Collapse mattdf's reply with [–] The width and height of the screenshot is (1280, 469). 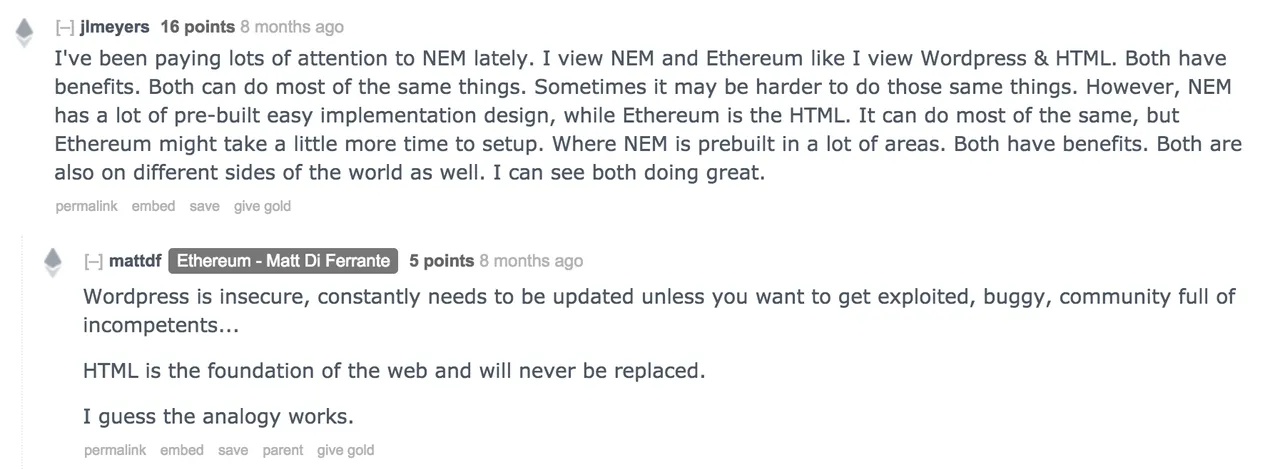point(94,261)
